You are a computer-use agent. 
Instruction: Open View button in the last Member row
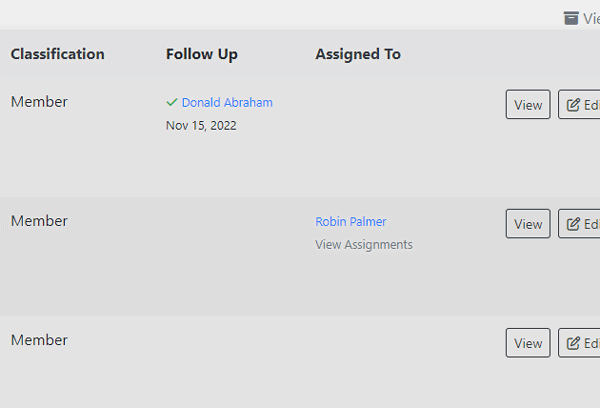(x=528, y=343)
